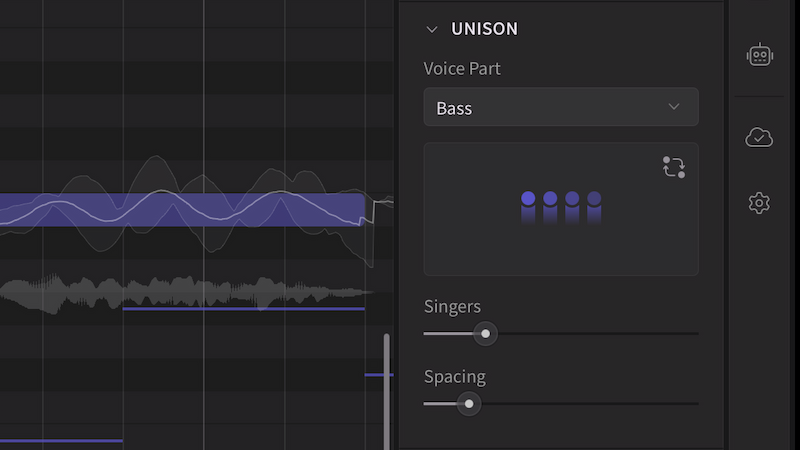Select the thin purple note at bottom left

coord(60,440)
